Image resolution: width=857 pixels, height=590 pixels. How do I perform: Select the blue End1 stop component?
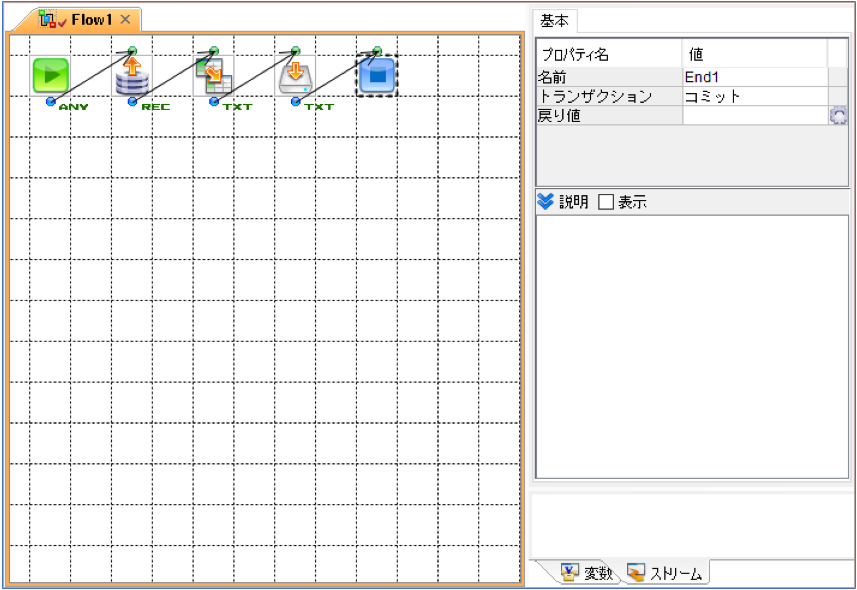click(377, 75)
